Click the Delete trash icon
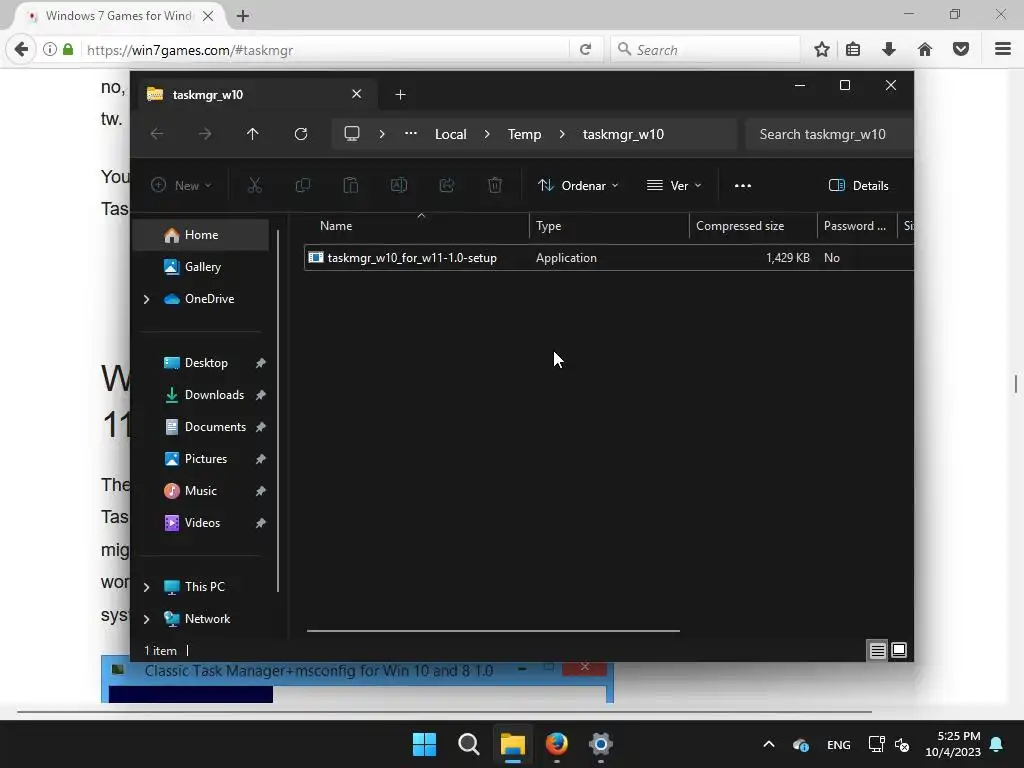 495,185
